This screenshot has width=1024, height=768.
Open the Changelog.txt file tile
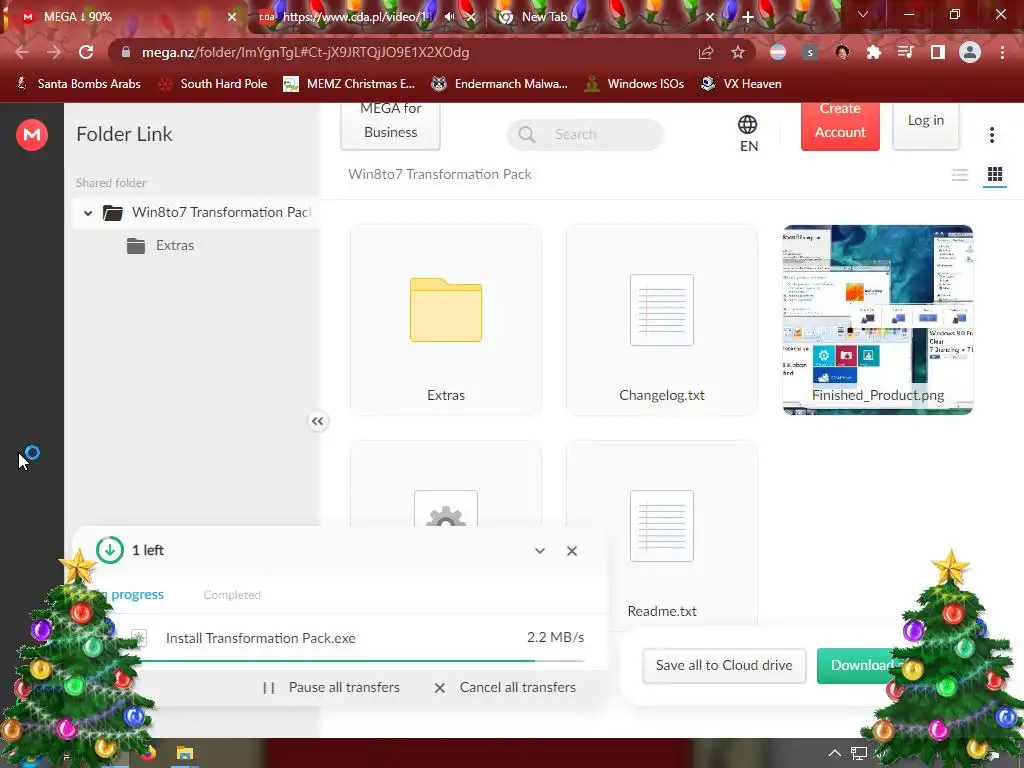pyautogui.click(x=662, y=320)
